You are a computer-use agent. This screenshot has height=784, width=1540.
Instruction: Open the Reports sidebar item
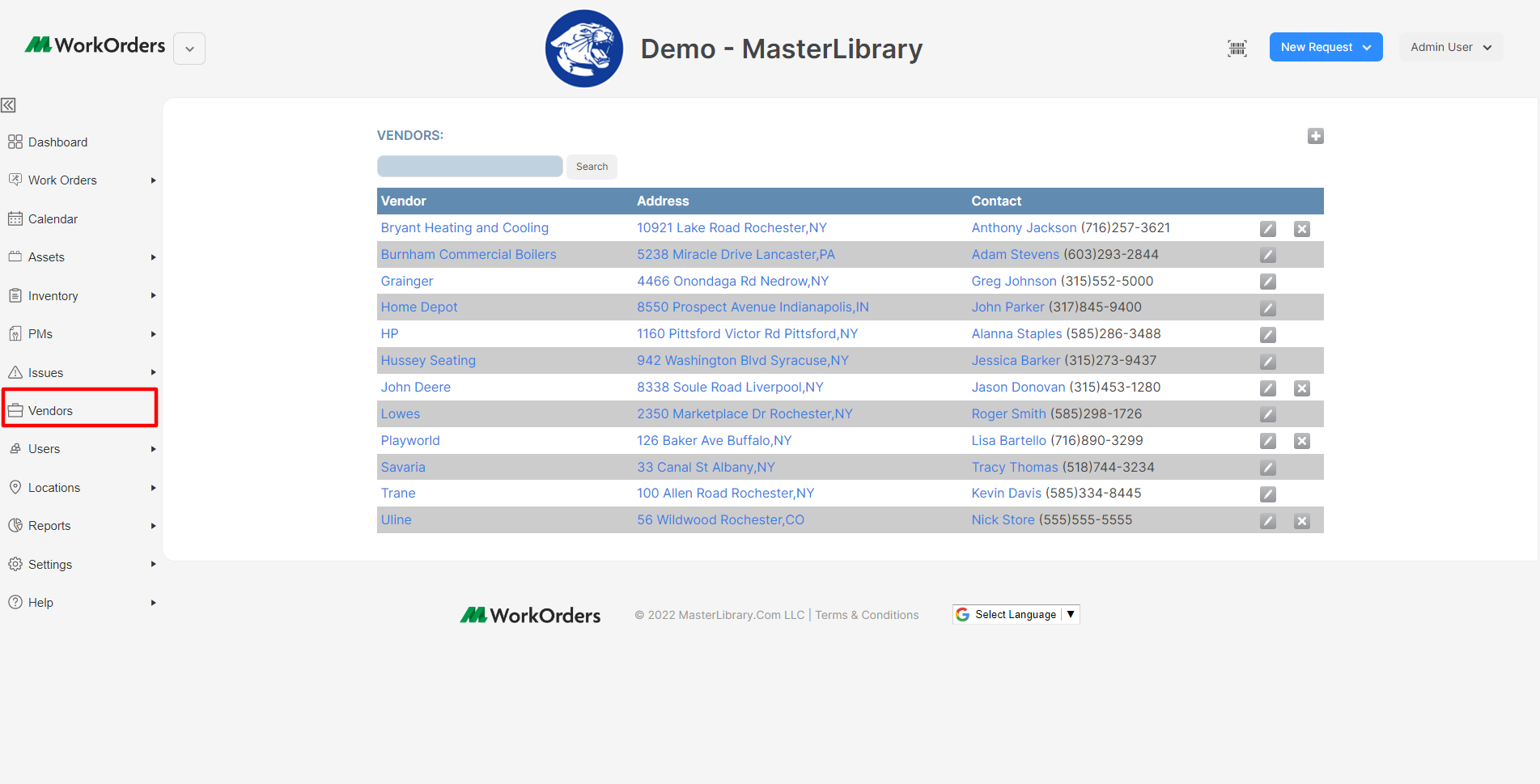click(49, 526)
